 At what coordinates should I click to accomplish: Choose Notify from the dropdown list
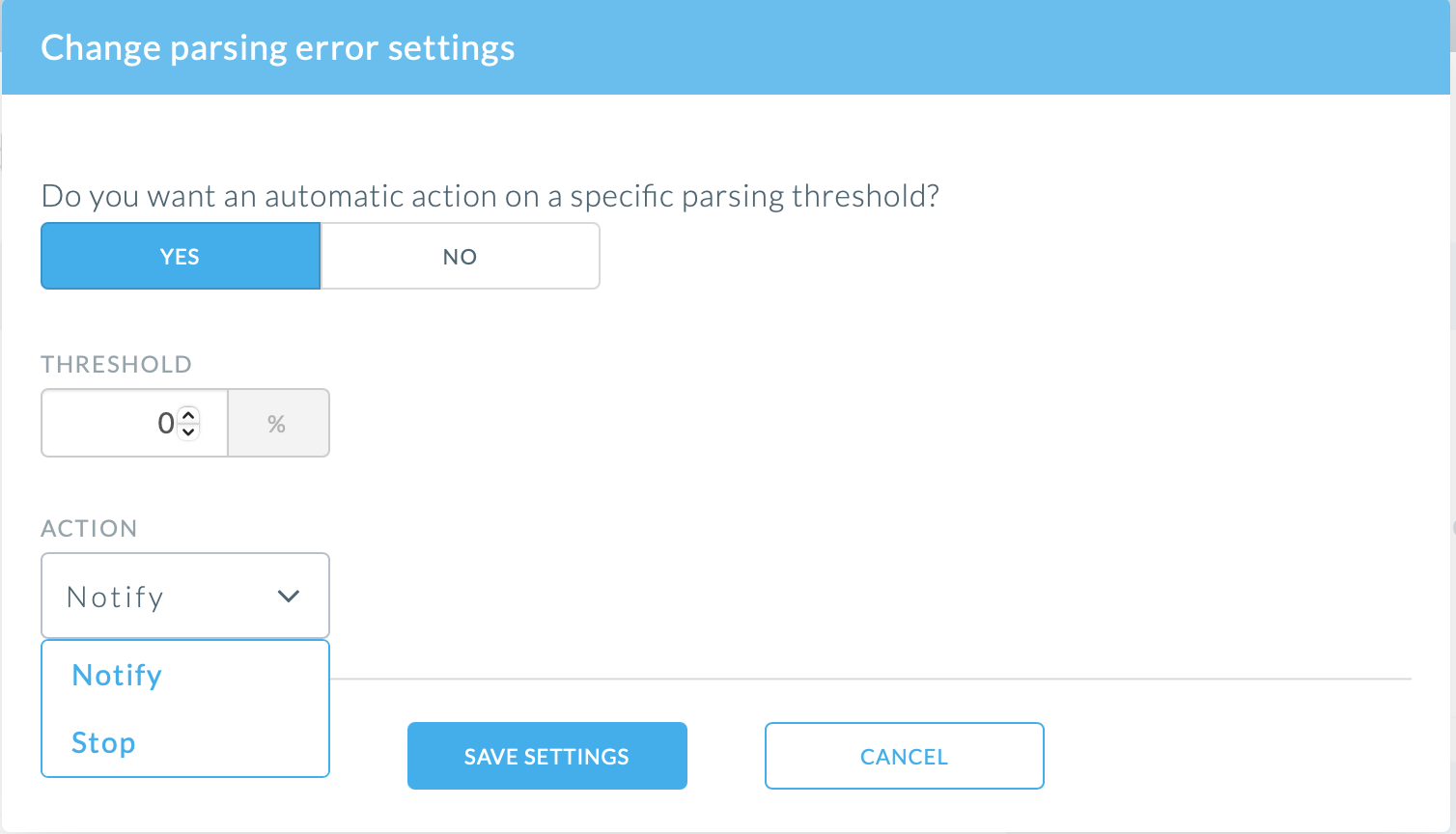117,676
